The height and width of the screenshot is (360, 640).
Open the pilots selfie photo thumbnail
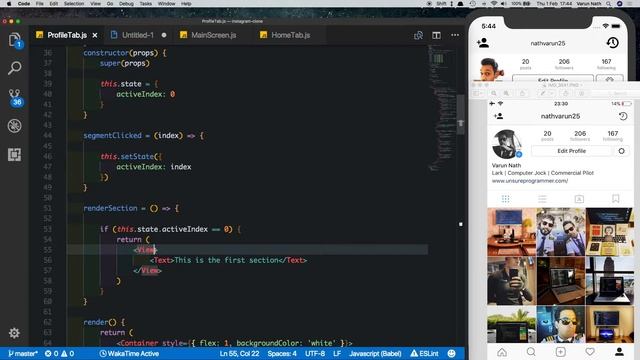point(561,231)
